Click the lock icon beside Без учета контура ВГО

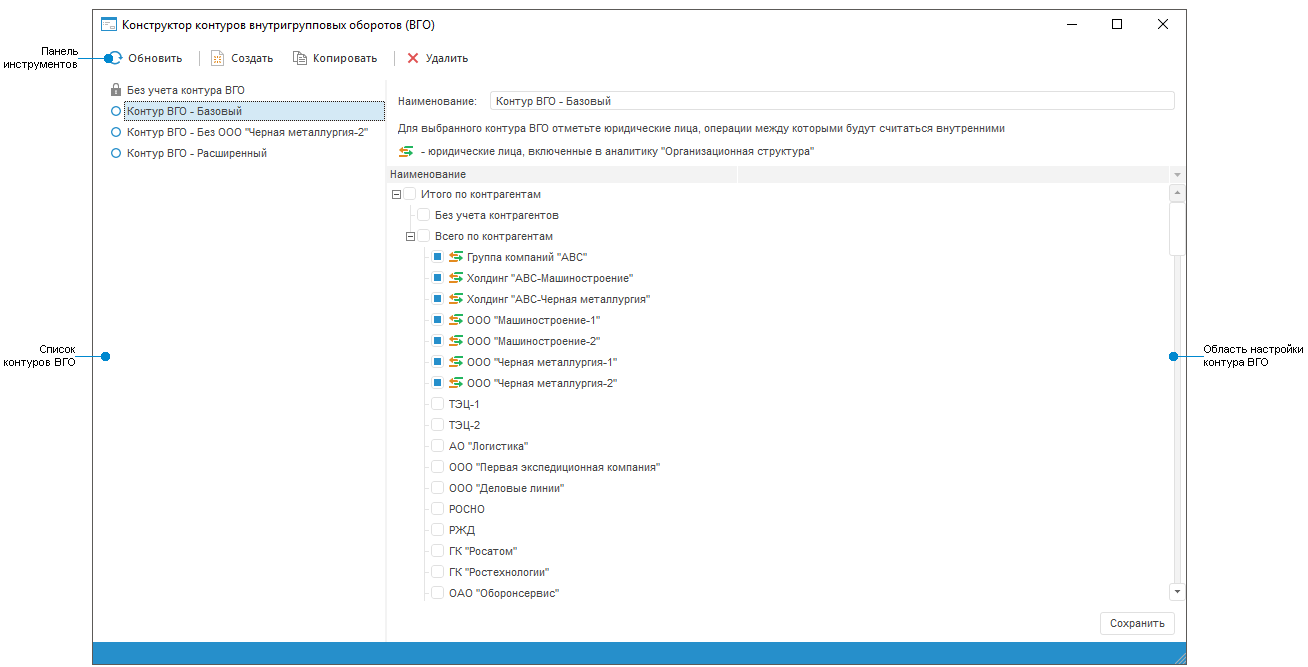116,90
